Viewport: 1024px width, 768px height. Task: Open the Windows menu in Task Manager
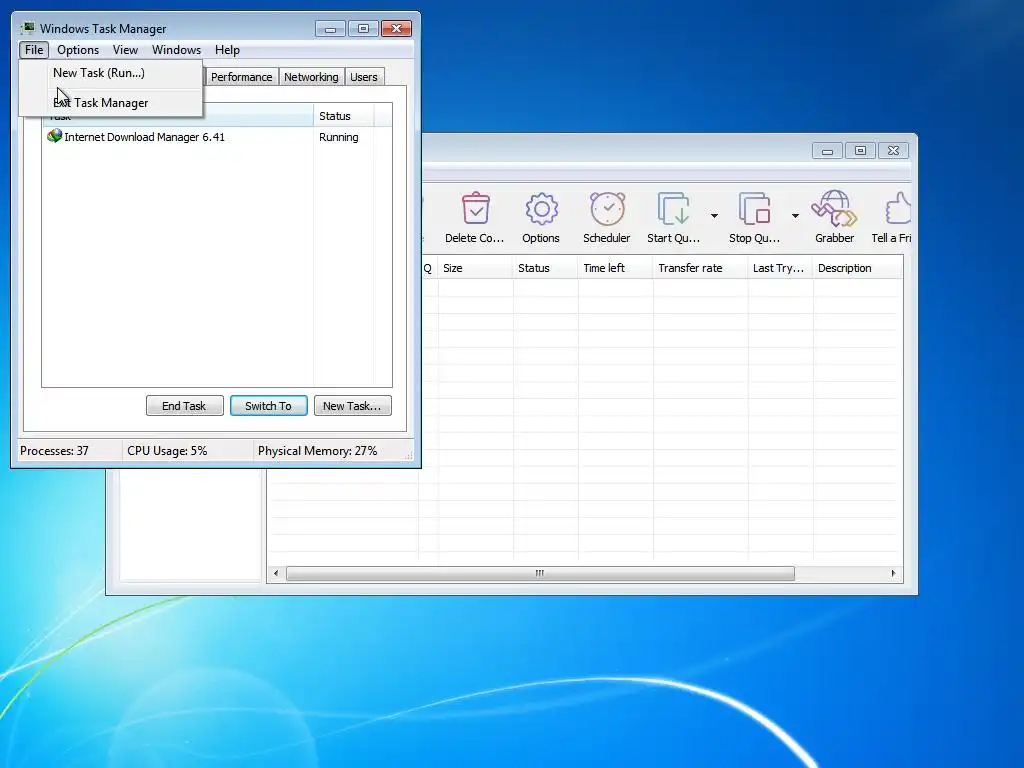coord(176,50)
